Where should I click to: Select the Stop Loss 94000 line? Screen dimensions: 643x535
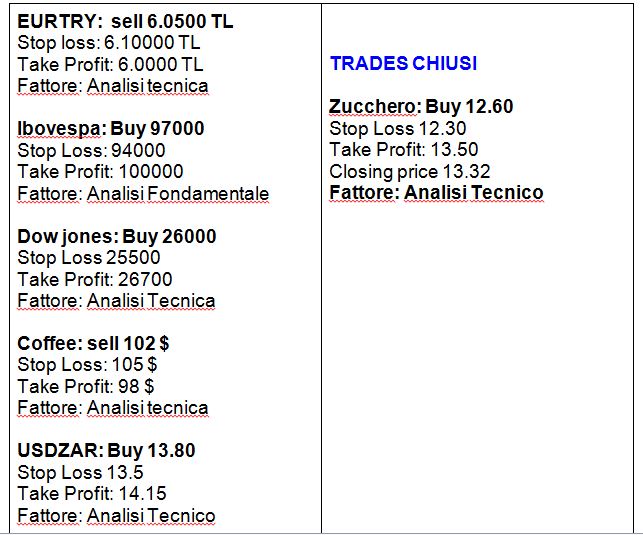click(x=91, y=150)
